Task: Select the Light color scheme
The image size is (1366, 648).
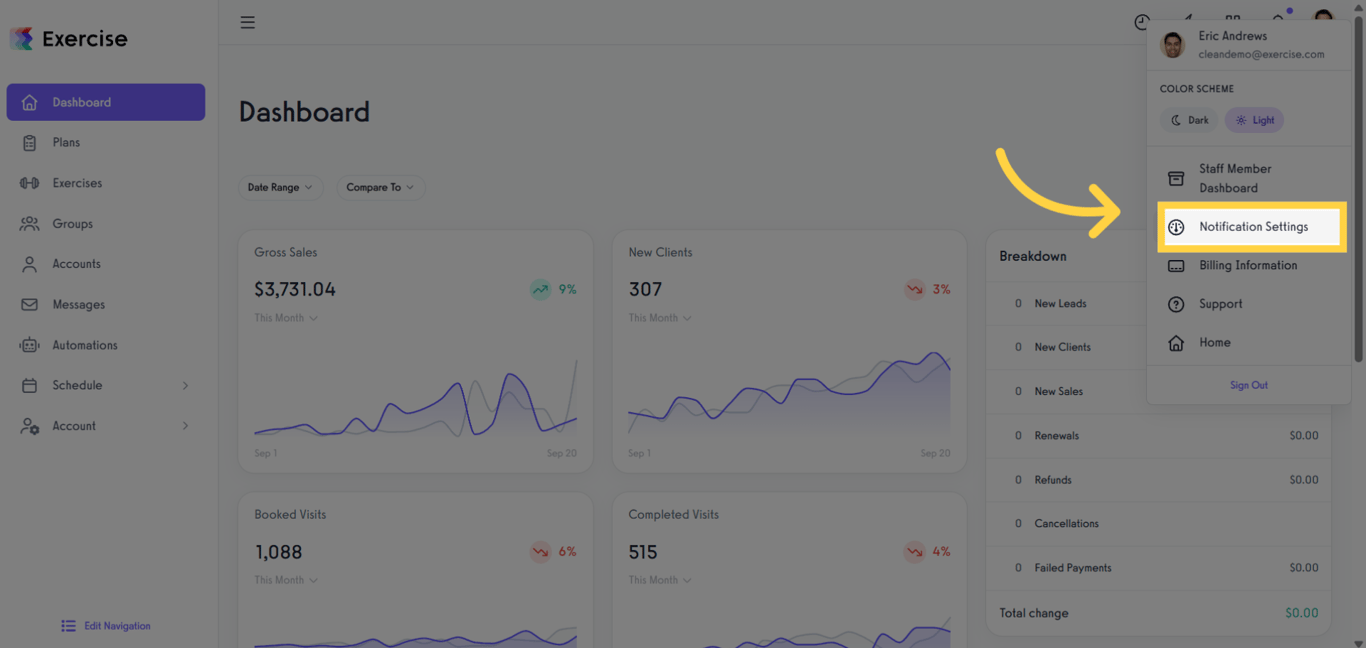Action: 1254,120
